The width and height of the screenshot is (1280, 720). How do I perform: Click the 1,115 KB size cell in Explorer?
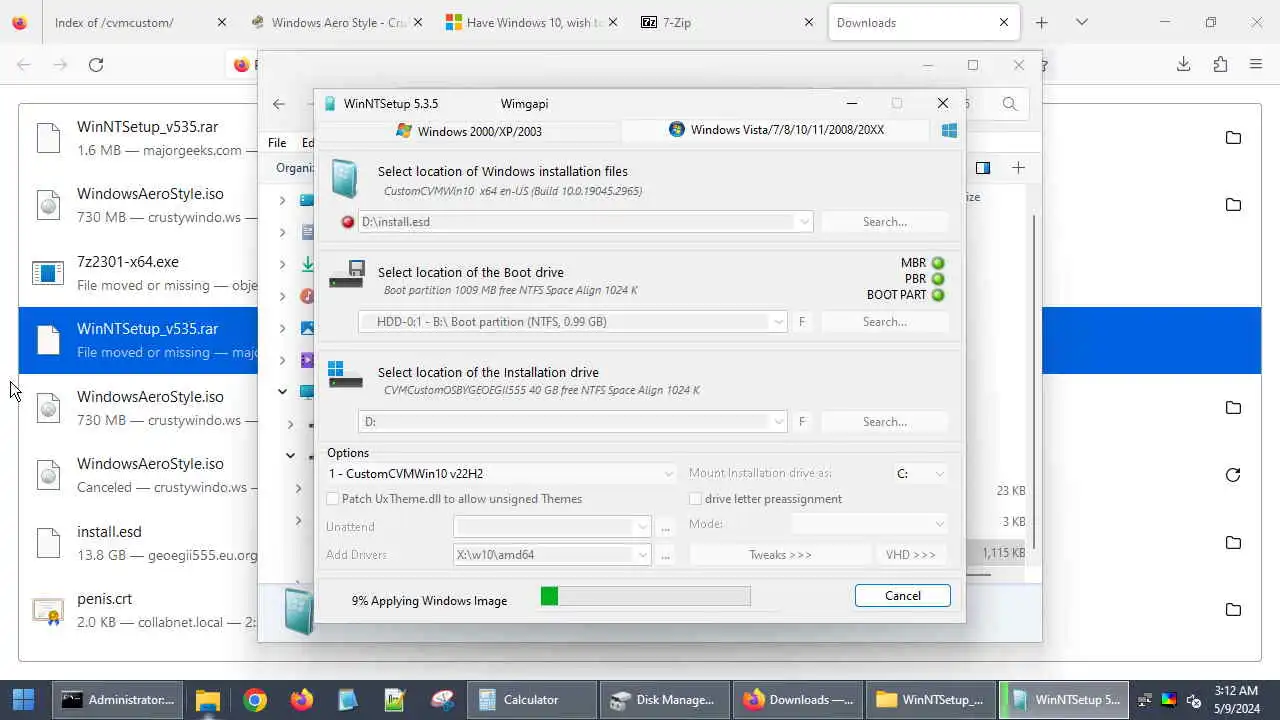(1003, 553)
